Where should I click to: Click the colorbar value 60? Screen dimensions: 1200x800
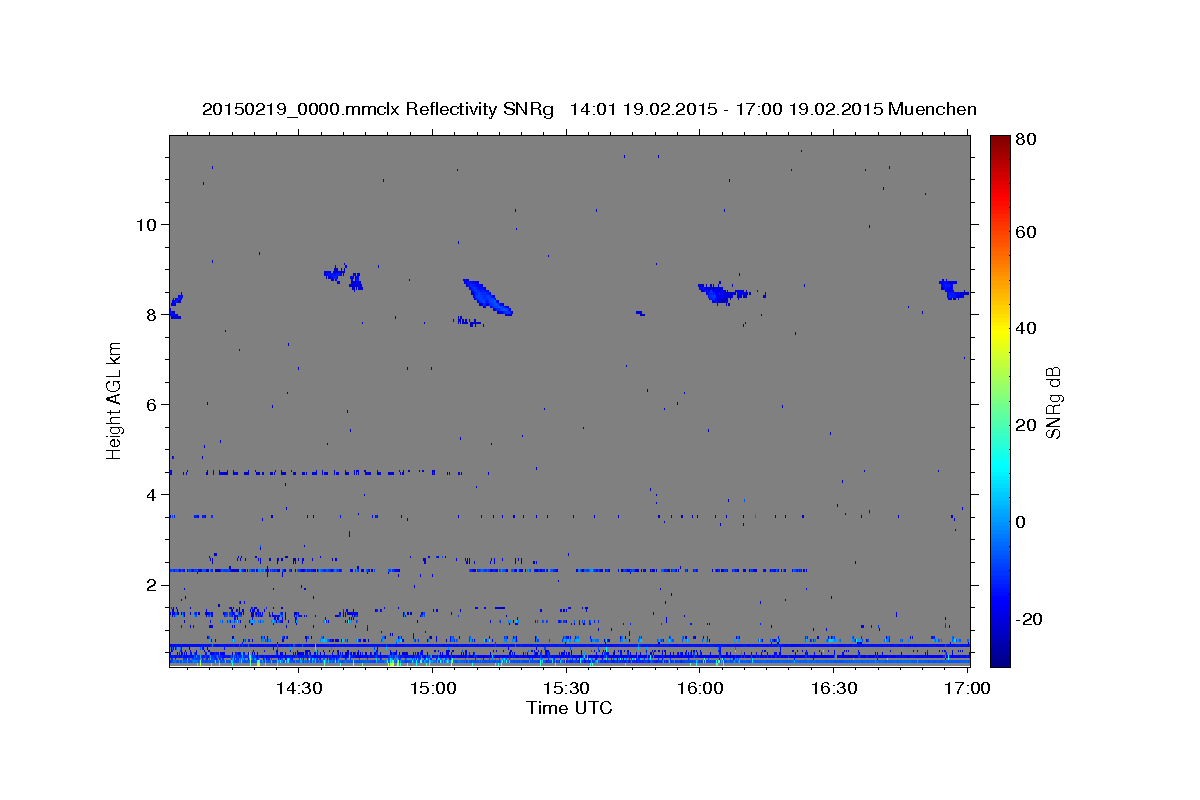[1028, 232]
